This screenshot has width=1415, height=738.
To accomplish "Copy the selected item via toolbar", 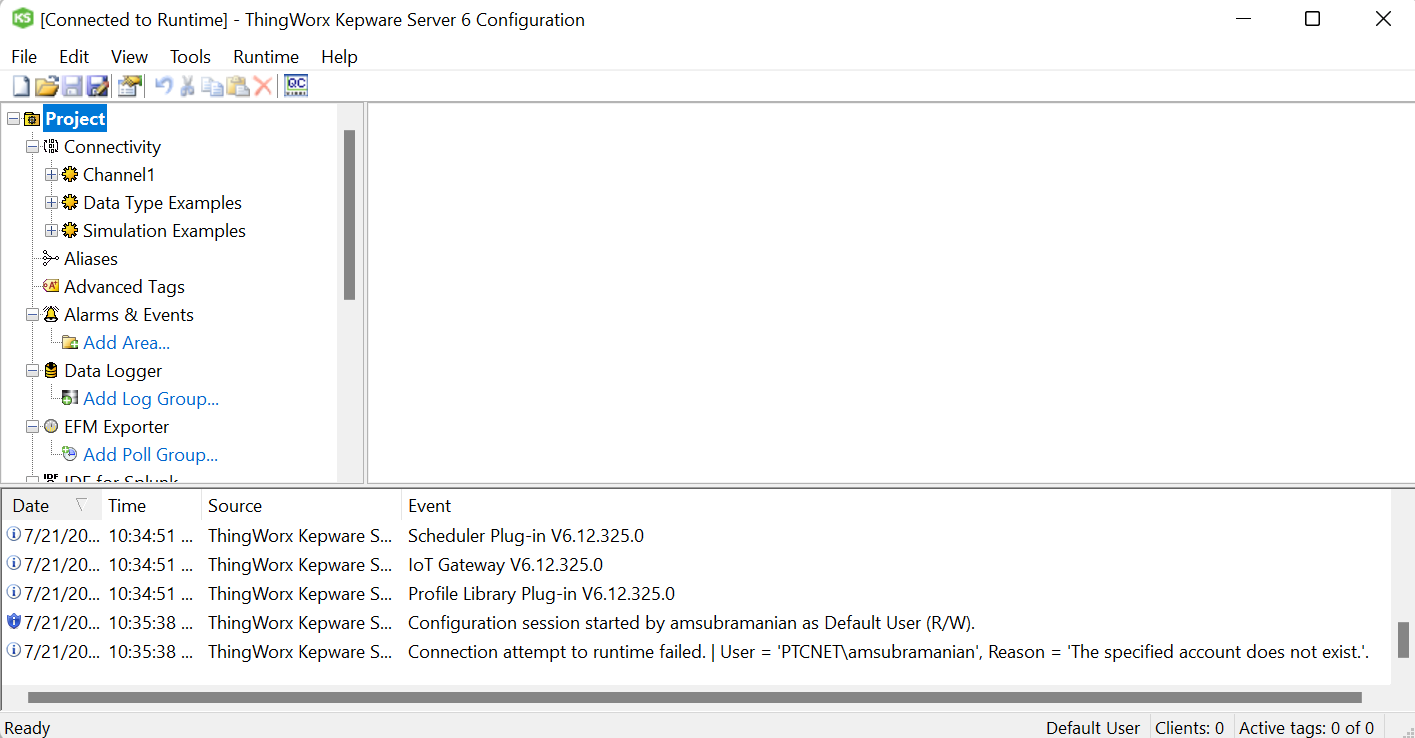I will [x=212, y=86].
